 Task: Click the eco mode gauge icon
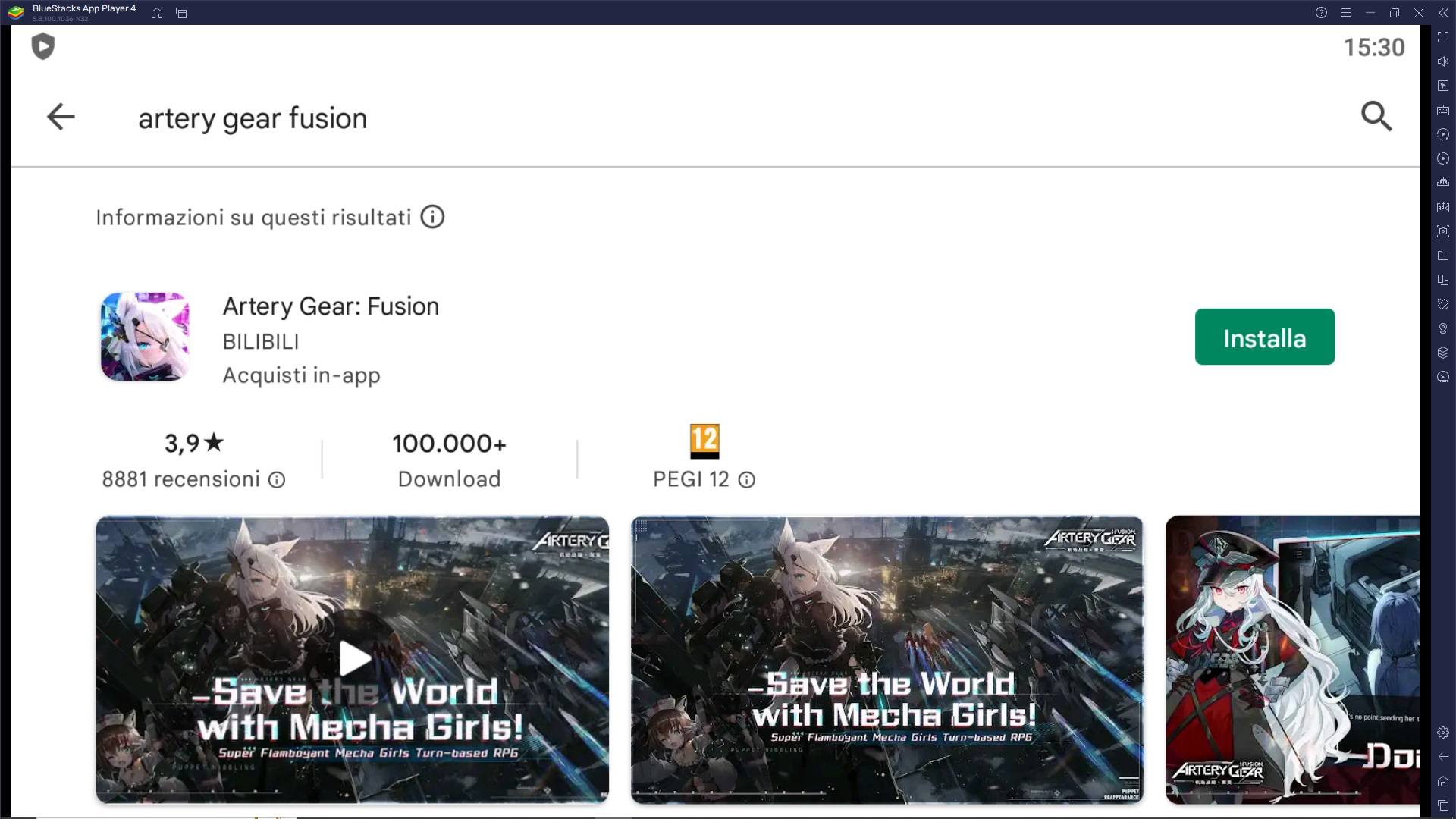(1443, 377)
